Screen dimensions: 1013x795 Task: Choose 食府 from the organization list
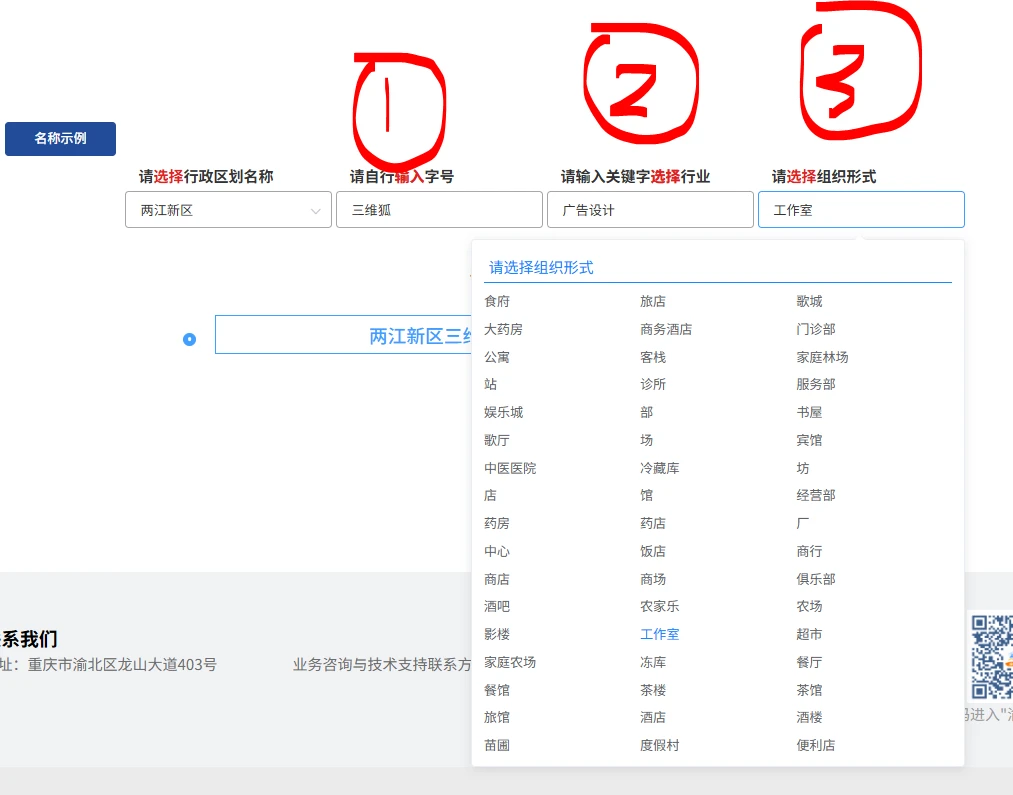(497, 301)
